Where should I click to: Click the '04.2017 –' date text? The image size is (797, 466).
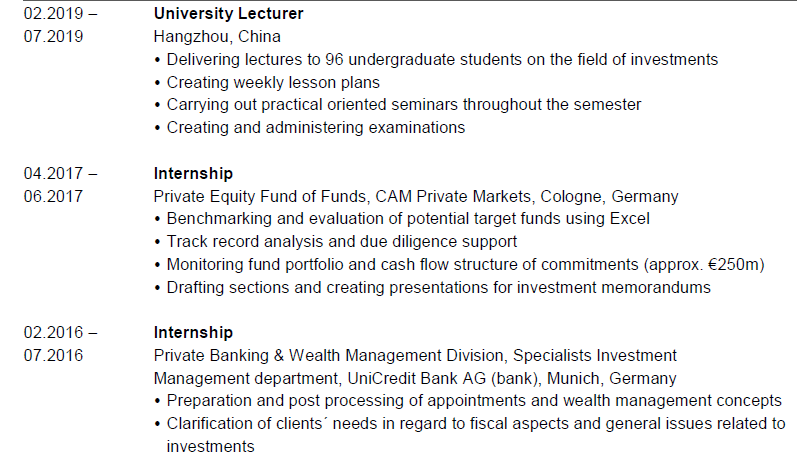[x=60, y=173]
